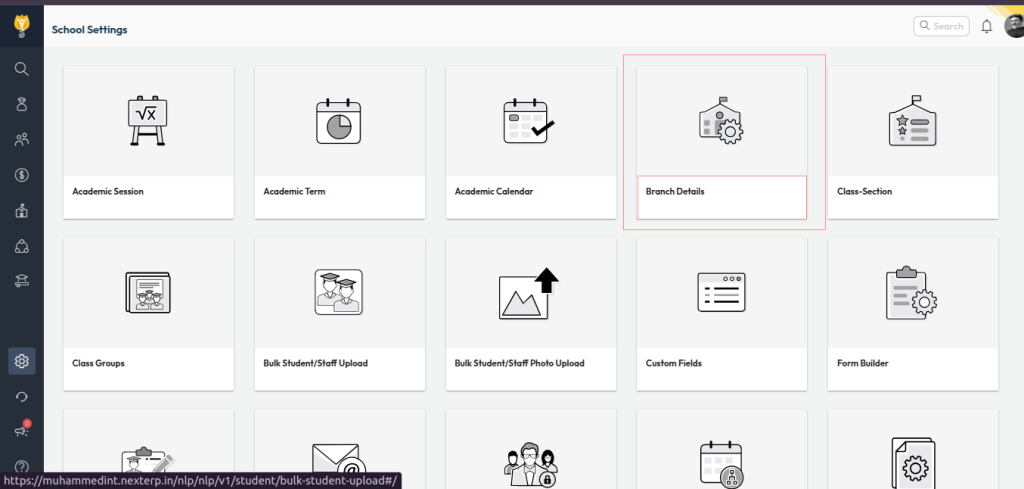Select the Academic Calendar tile

pos(530,142)
